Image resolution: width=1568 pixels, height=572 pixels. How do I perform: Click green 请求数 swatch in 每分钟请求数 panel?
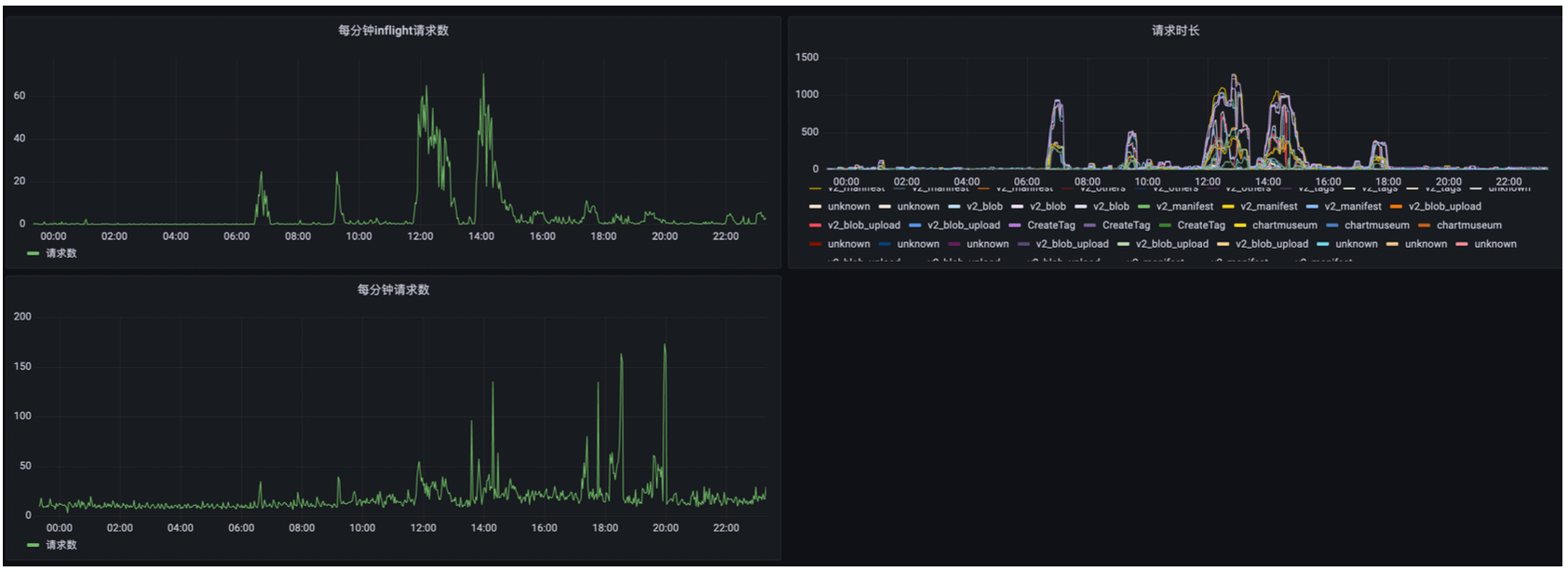click(34, 545)
